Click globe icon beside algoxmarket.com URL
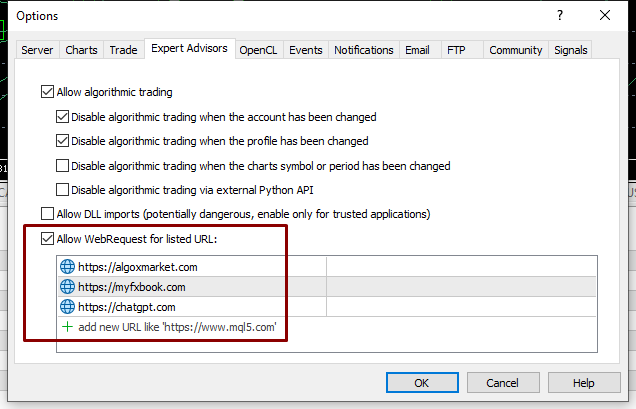Screen dimensions: 636x409 68,267
